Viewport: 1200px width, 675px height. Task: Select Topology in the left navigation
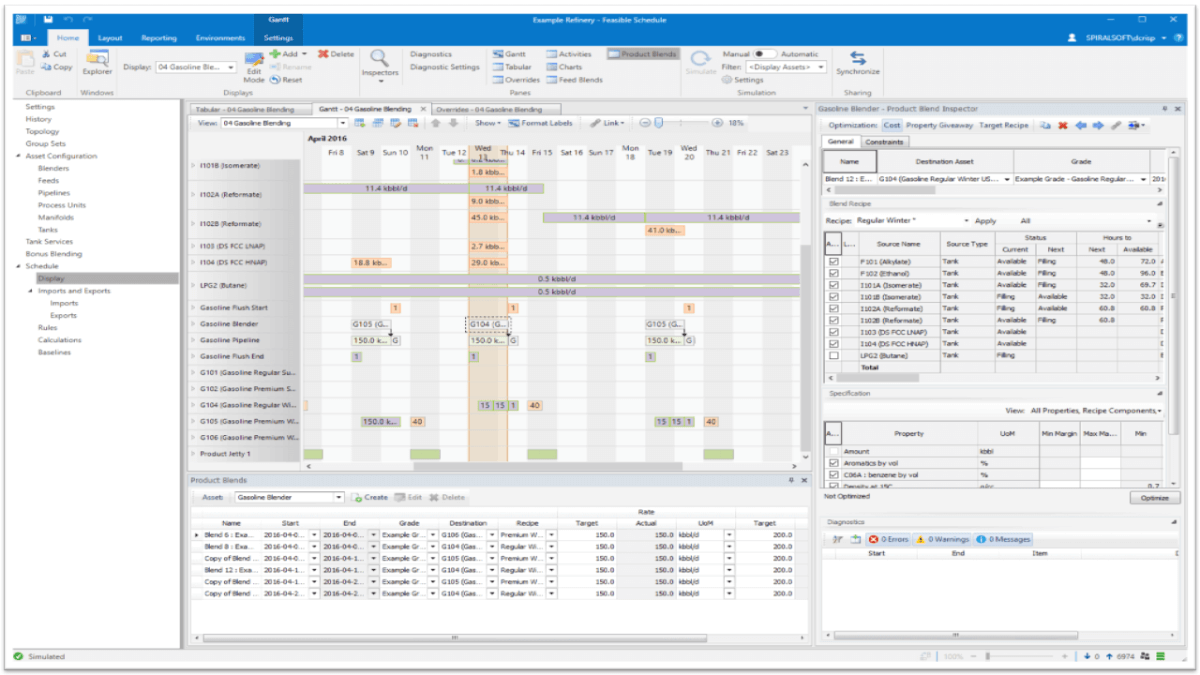click(43, 131)
